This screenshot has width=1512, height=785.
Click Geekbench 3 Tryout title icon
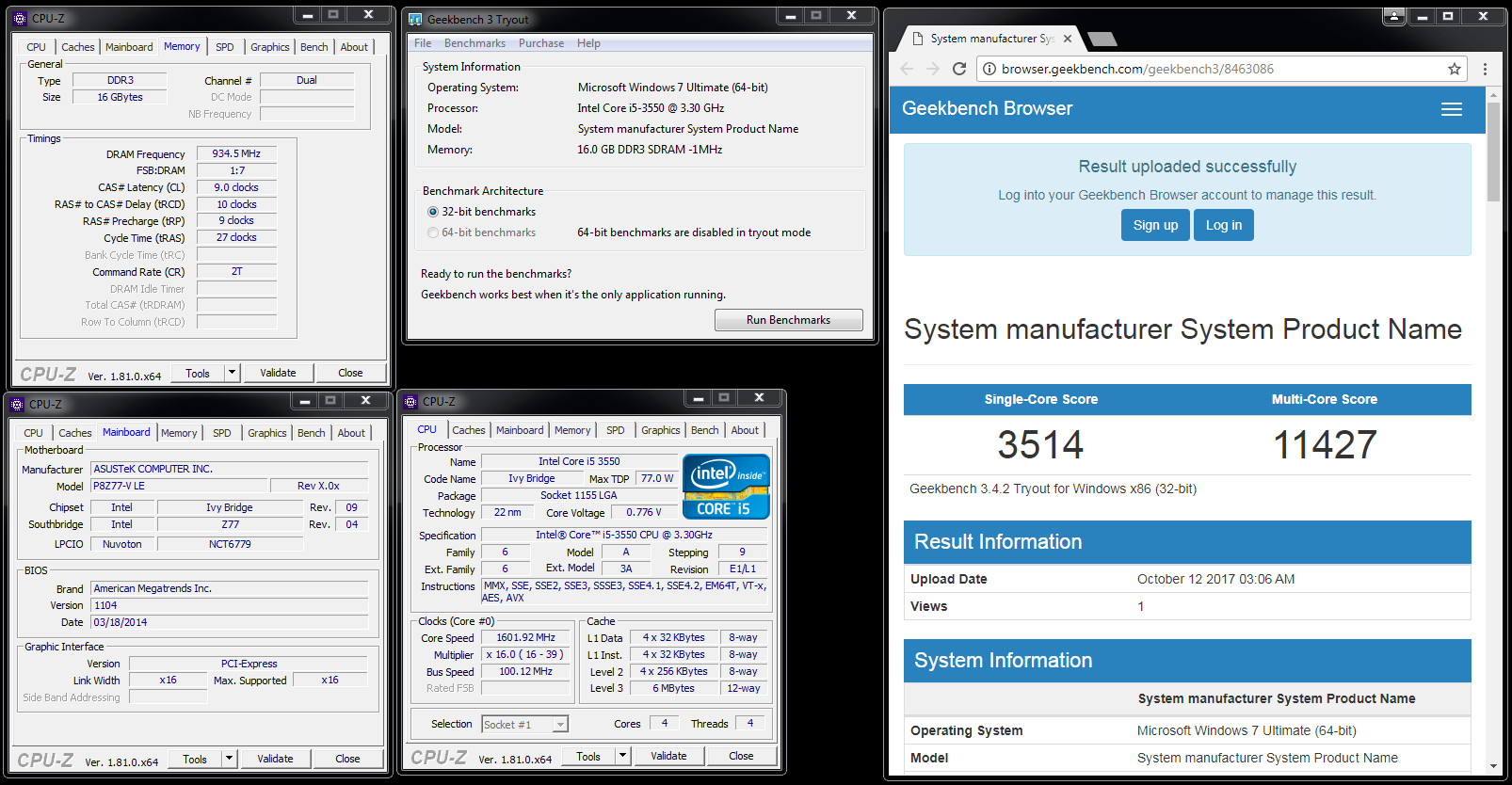click(x=415, y=19)
